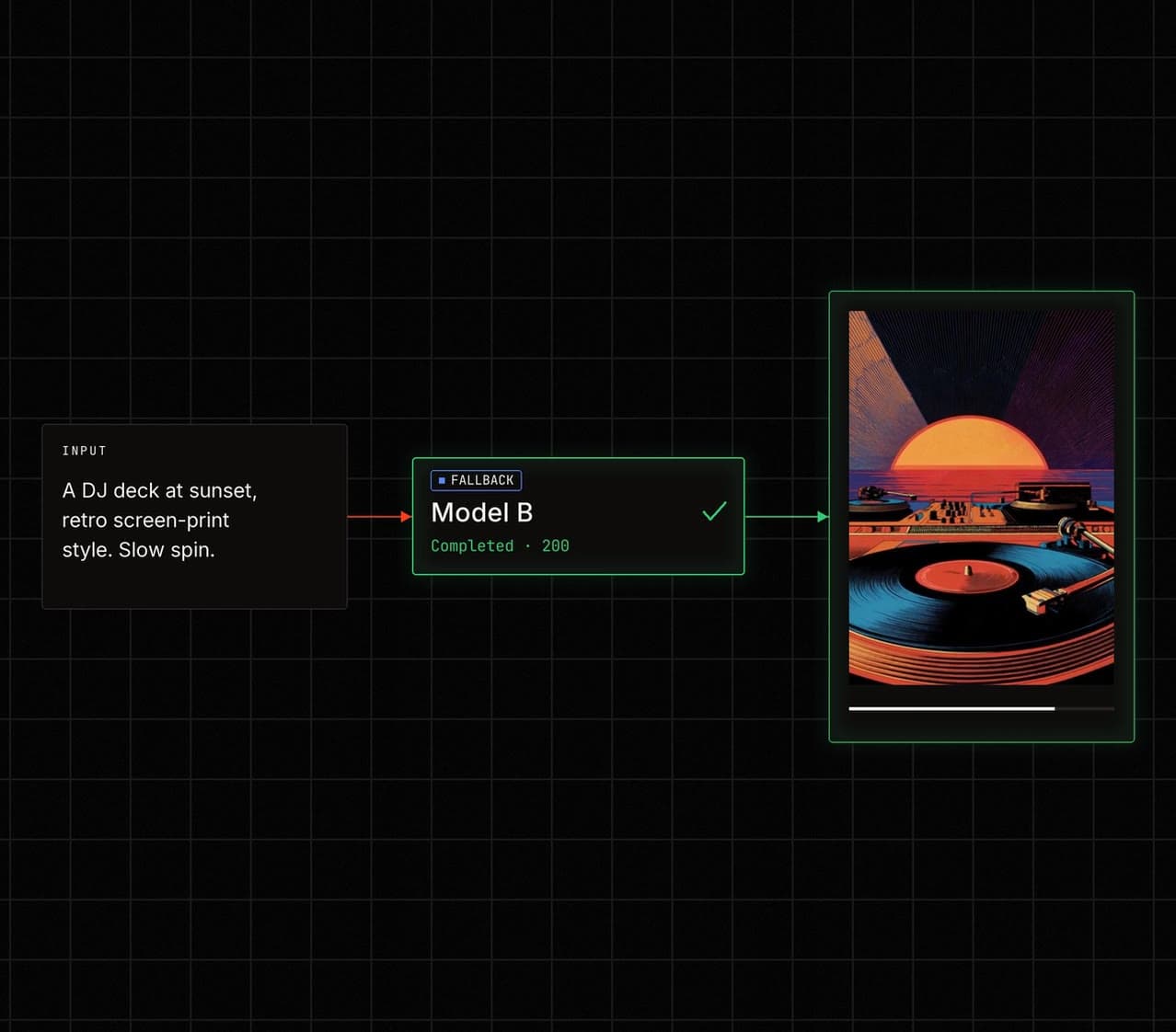This screenshot has width=1176, height=1032.
Task: Click the DJ deck prompt text
Action: pos(159,520)
